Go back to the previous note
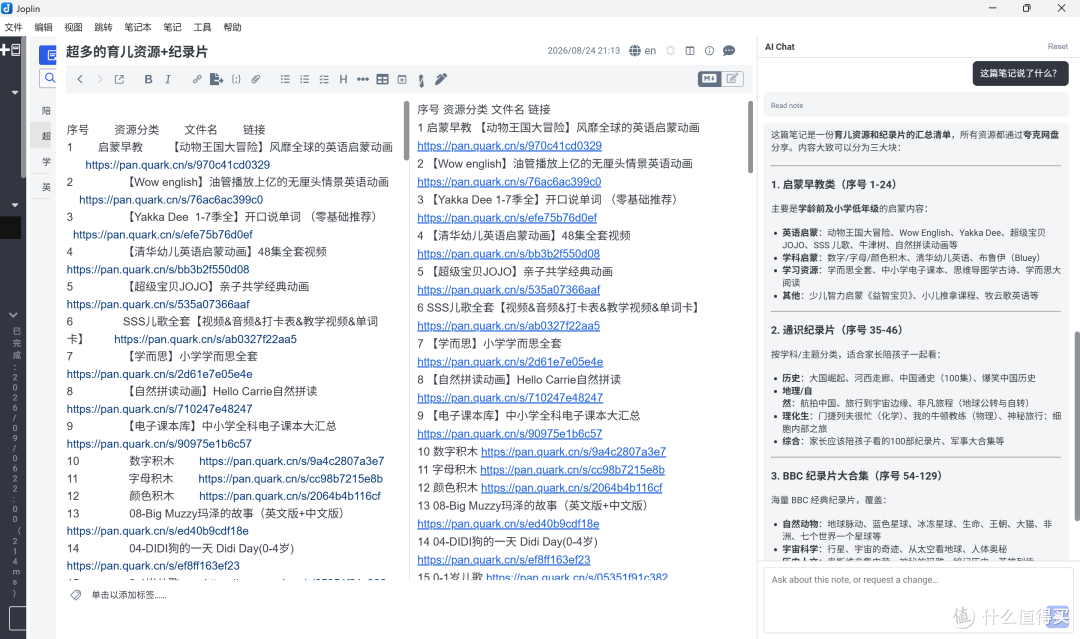This screenshot has width=1080, height=639. pyautogui.click(x=80, y=79)
